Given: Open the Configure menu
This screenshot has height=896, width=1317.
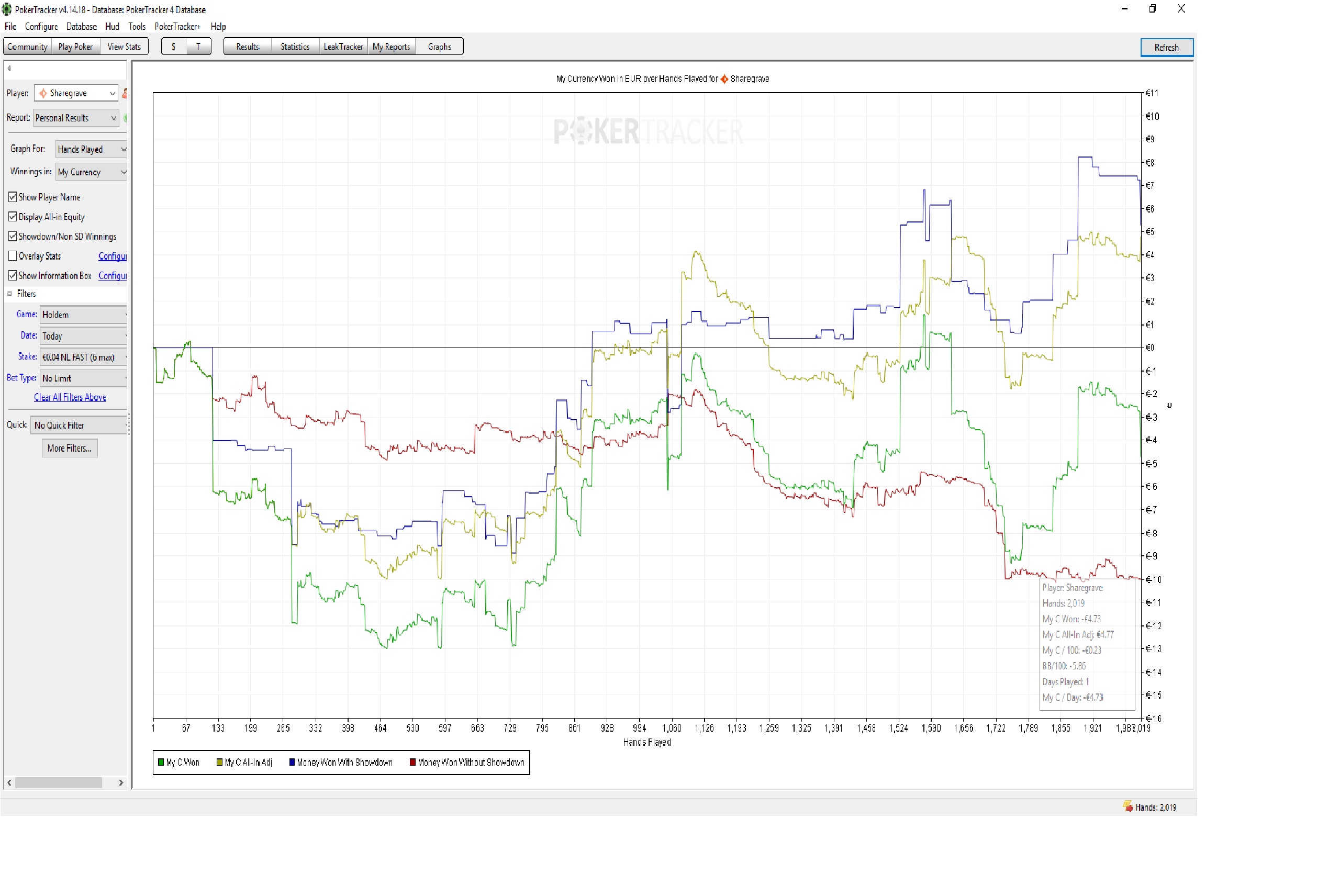Looking at the screenshot, I should pos(41,26).
